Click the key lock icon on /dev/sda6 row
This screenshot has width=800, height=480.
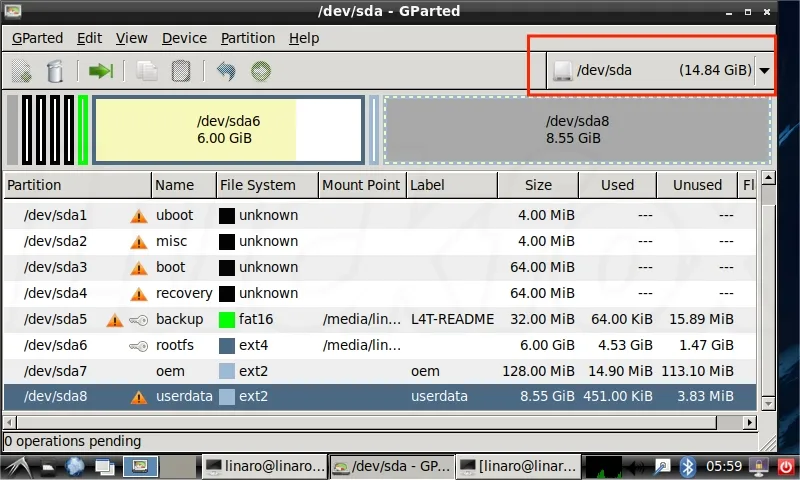(x=139, y=346)
